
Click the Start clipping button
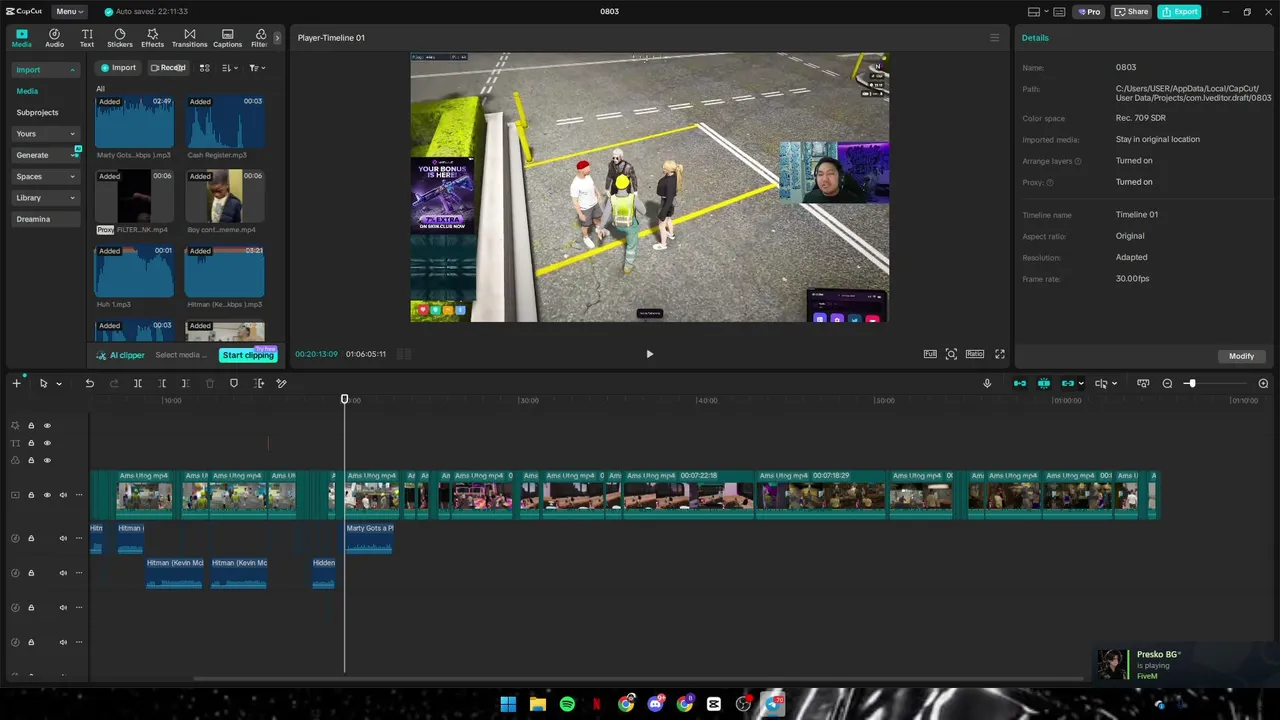pos(248,355)
